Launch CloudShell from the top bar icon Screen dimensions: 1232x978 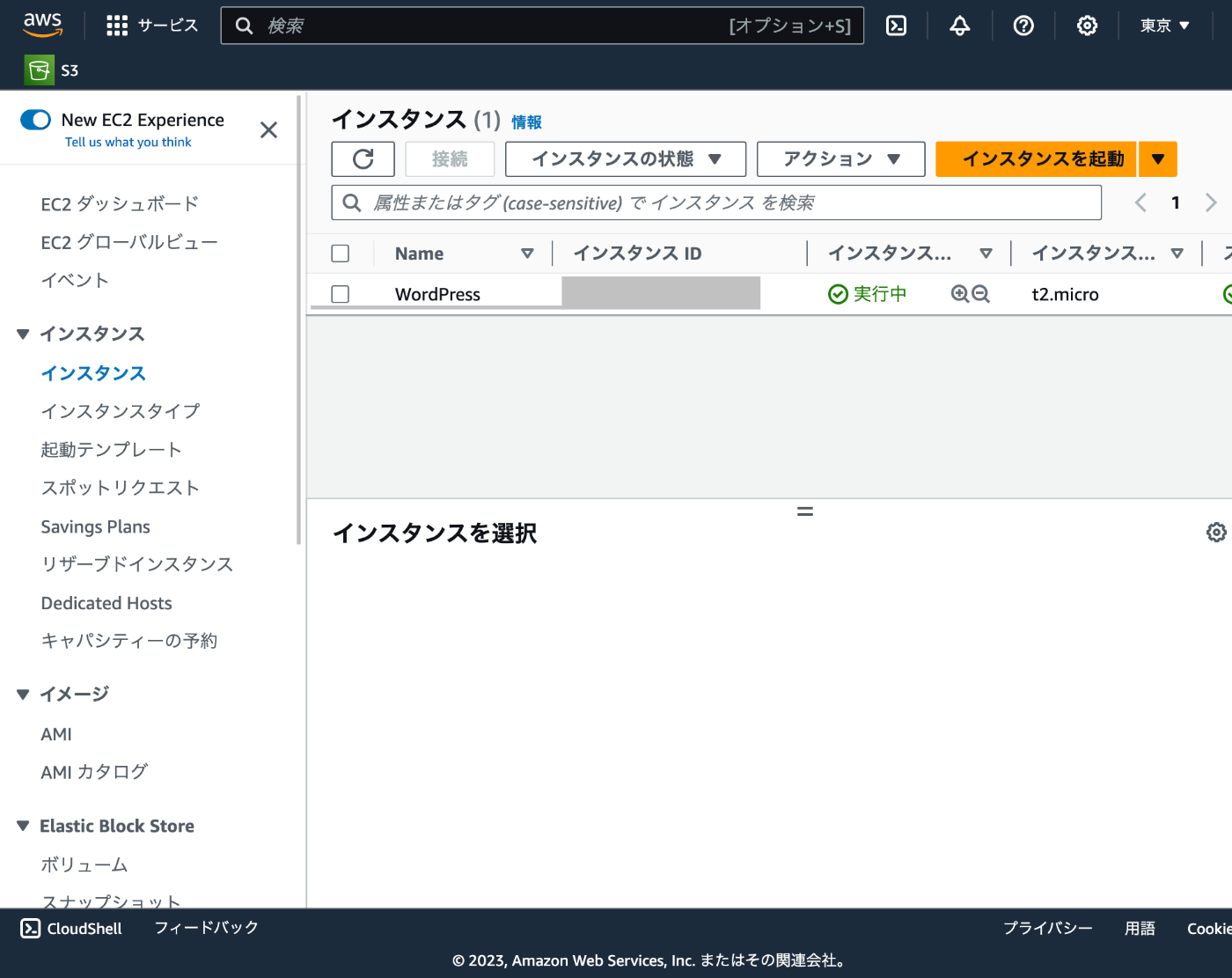tap(896, 26)
